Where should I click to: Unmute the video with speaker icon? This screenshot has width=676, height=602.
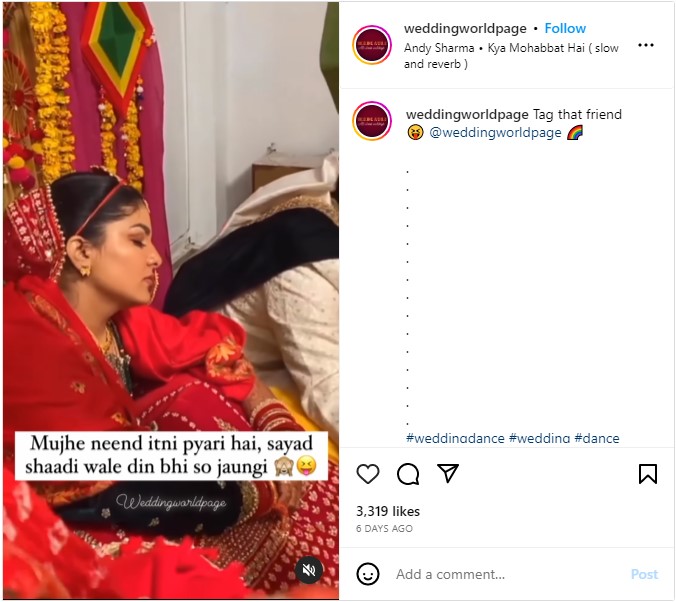coord(309,570)
